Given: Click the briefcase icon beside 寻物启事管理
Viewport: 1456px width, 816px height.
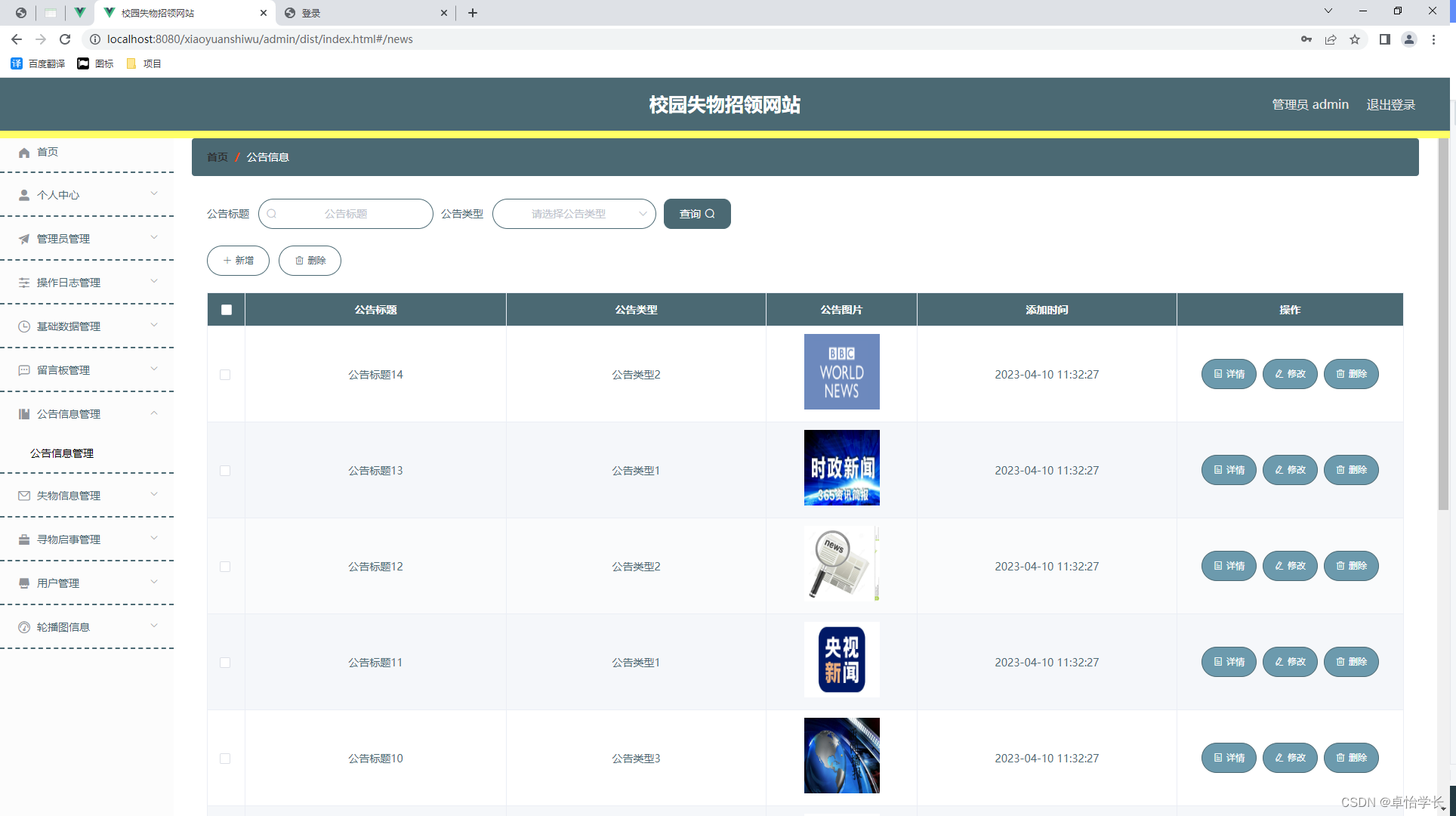Looking at the screenshot, I should pyautogui.click(x=24, y=539).
